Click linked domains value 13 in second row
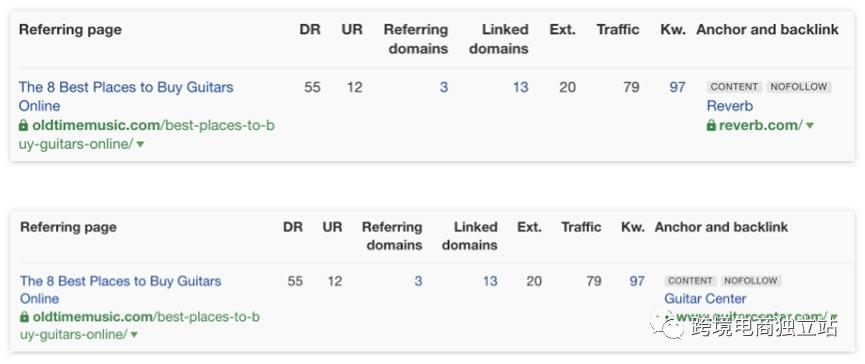This screenshot has width=865, height=364. pos(490,281)
